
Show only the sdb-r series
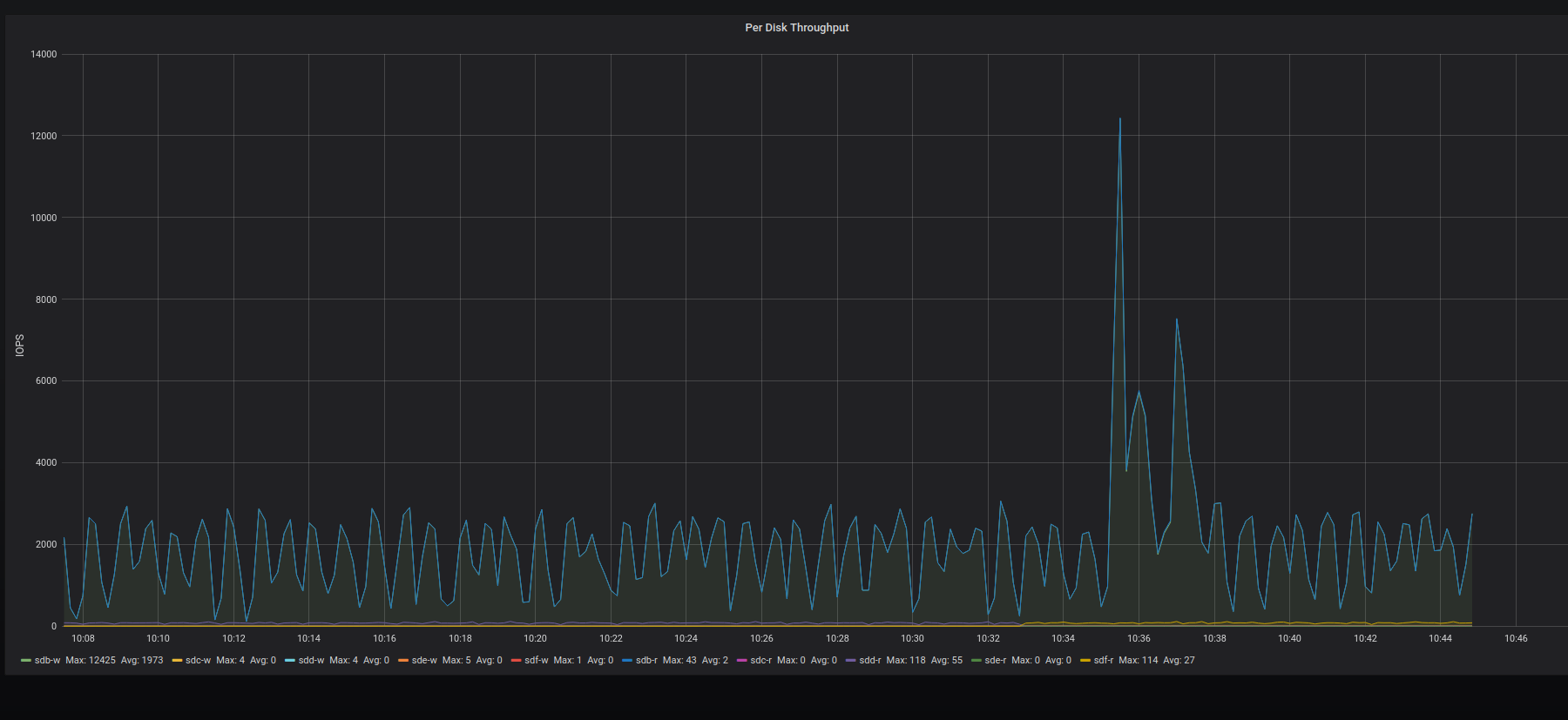(646, 661)
